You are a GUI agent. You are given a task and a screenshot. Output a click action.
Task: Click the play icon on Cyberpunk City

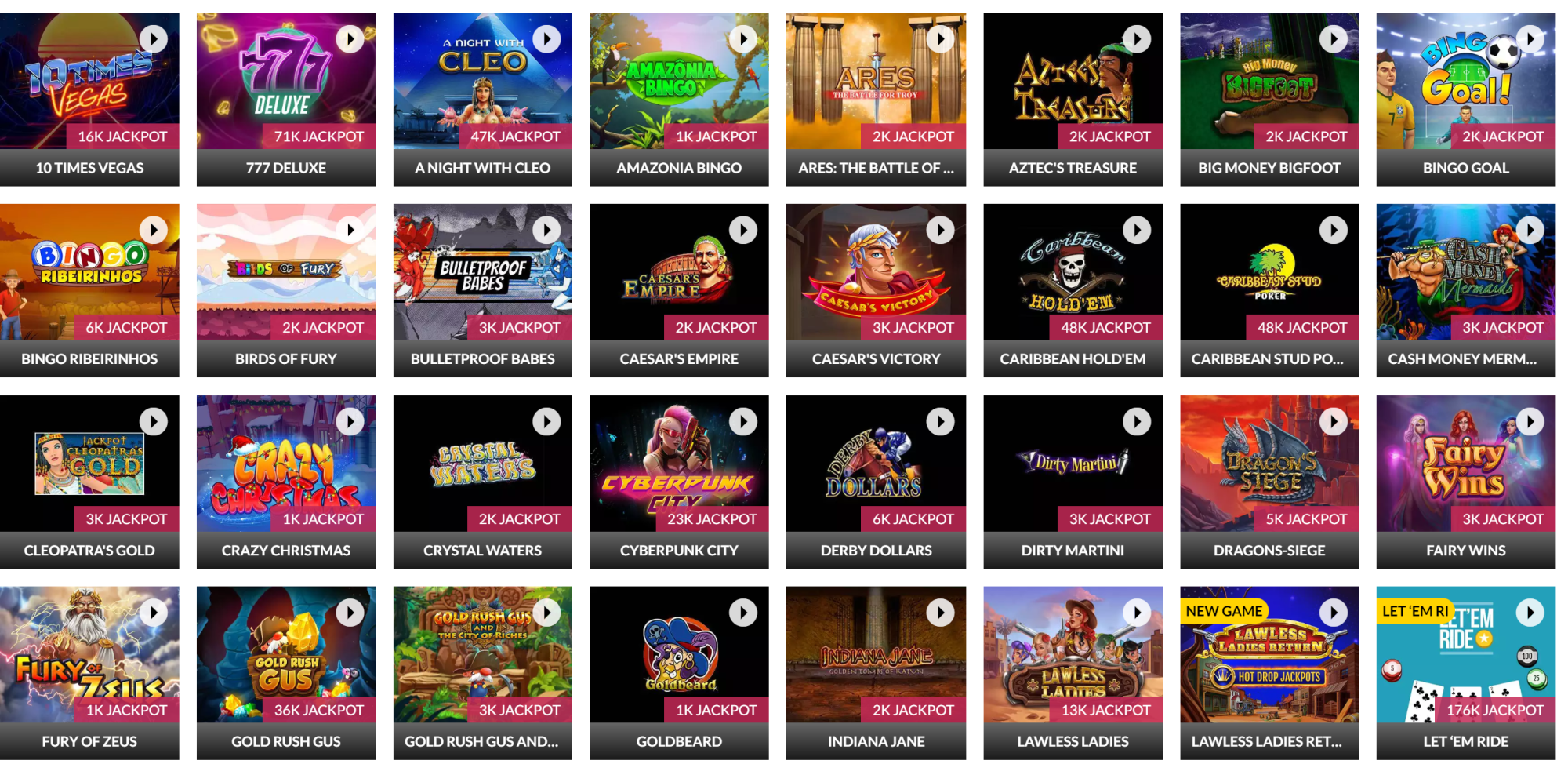(743, 422)
